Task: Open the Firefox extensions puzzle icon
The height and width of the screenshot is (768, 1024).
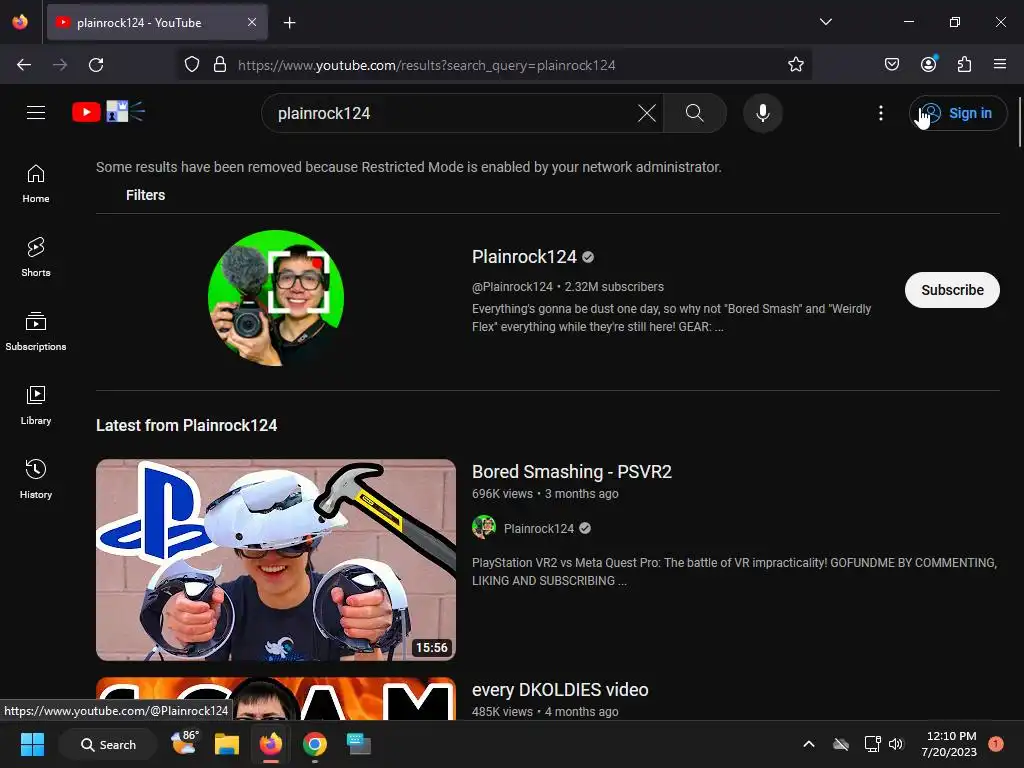Action: (964, 64)
